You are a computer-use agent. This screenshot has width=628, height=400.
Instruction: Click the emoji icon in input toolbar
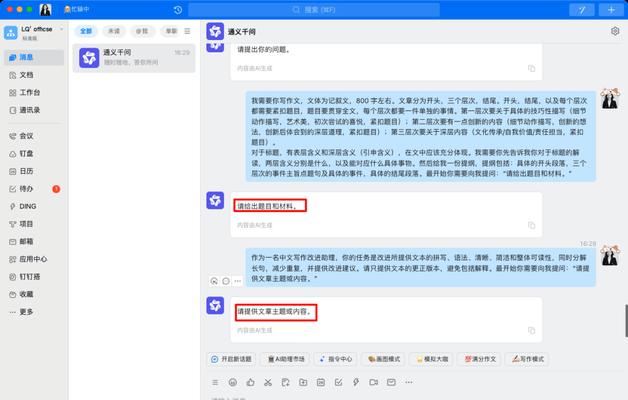pyautogui.click(x=233, y=382)
